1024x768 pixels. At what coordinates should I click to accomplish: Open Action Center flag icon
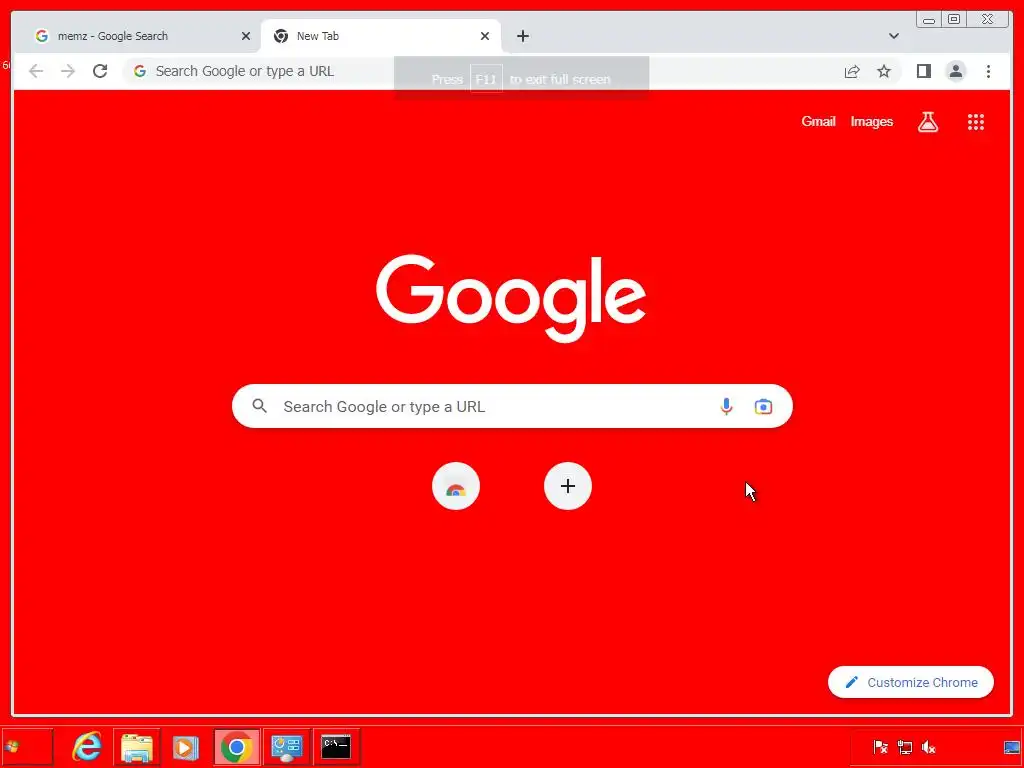click(x=880, y=746)
